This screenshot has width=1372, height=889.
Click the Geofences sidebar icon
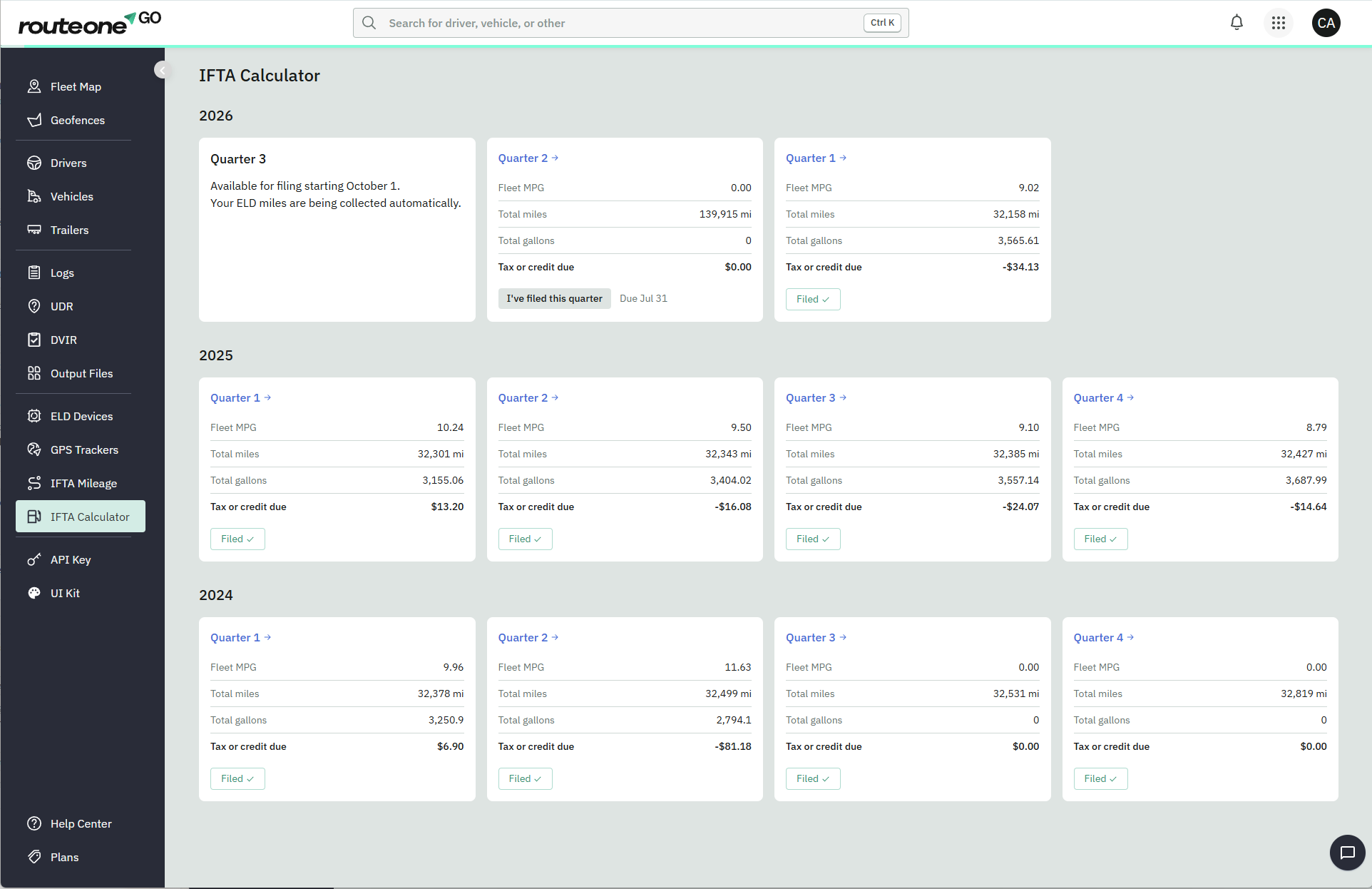click(34, 120)
